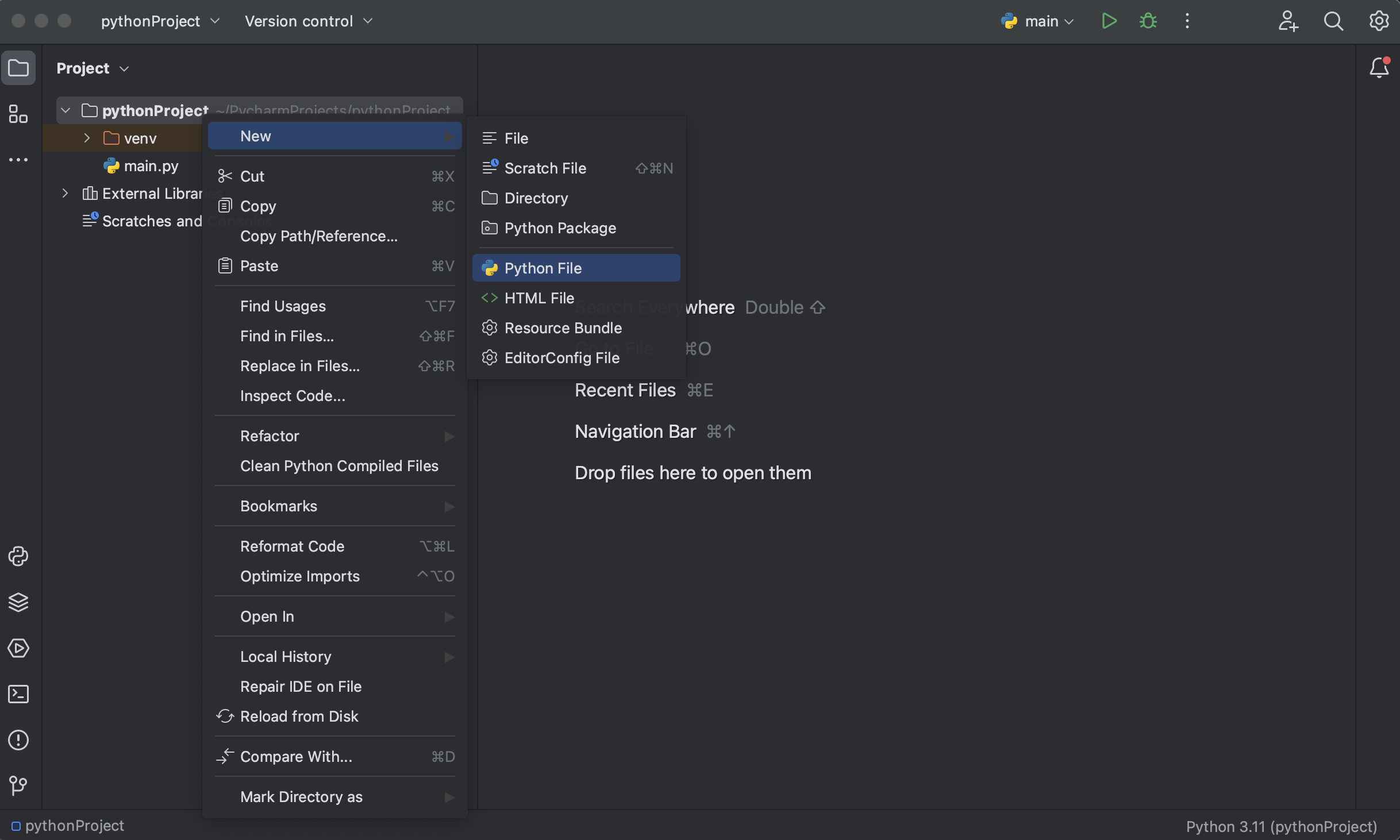
Task: Click the Debug bug icon
Action: click(x=1148, y=21)
